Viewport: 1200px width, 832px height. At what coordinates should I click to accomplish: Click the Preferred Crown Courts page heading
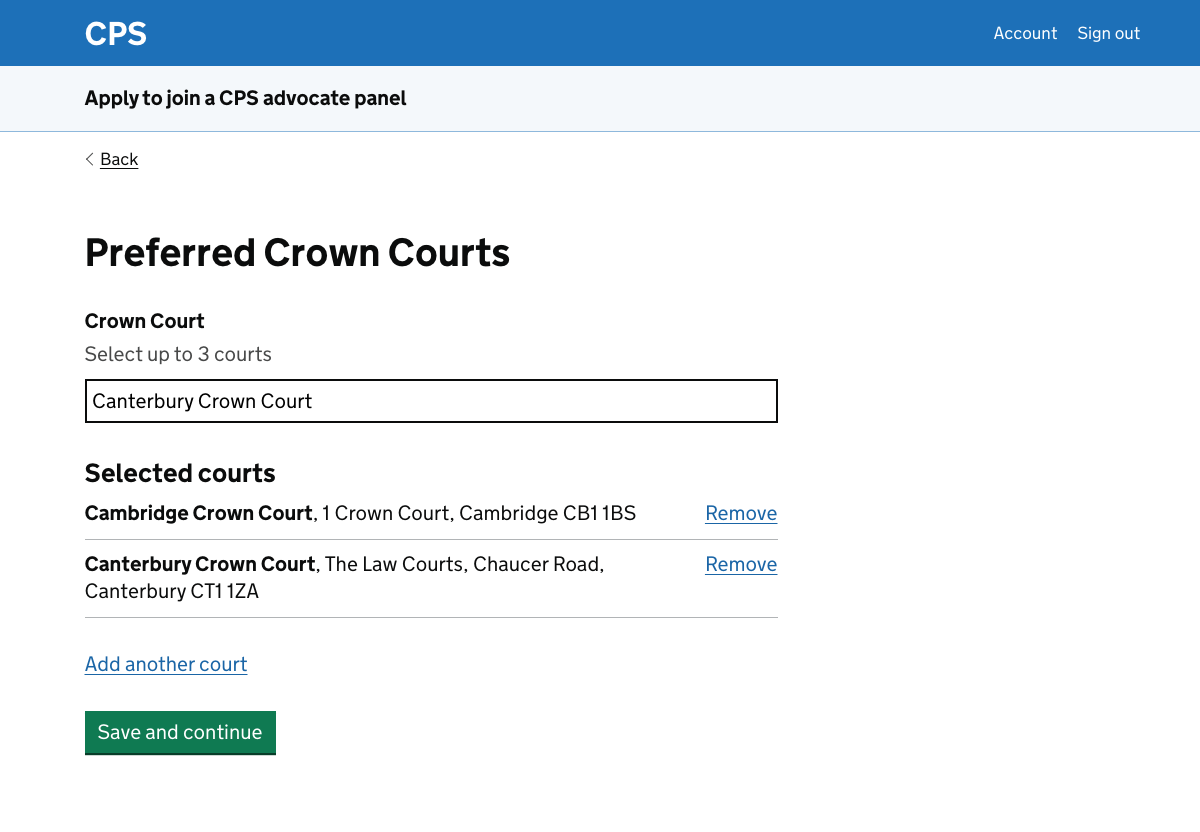click(297, 253)
